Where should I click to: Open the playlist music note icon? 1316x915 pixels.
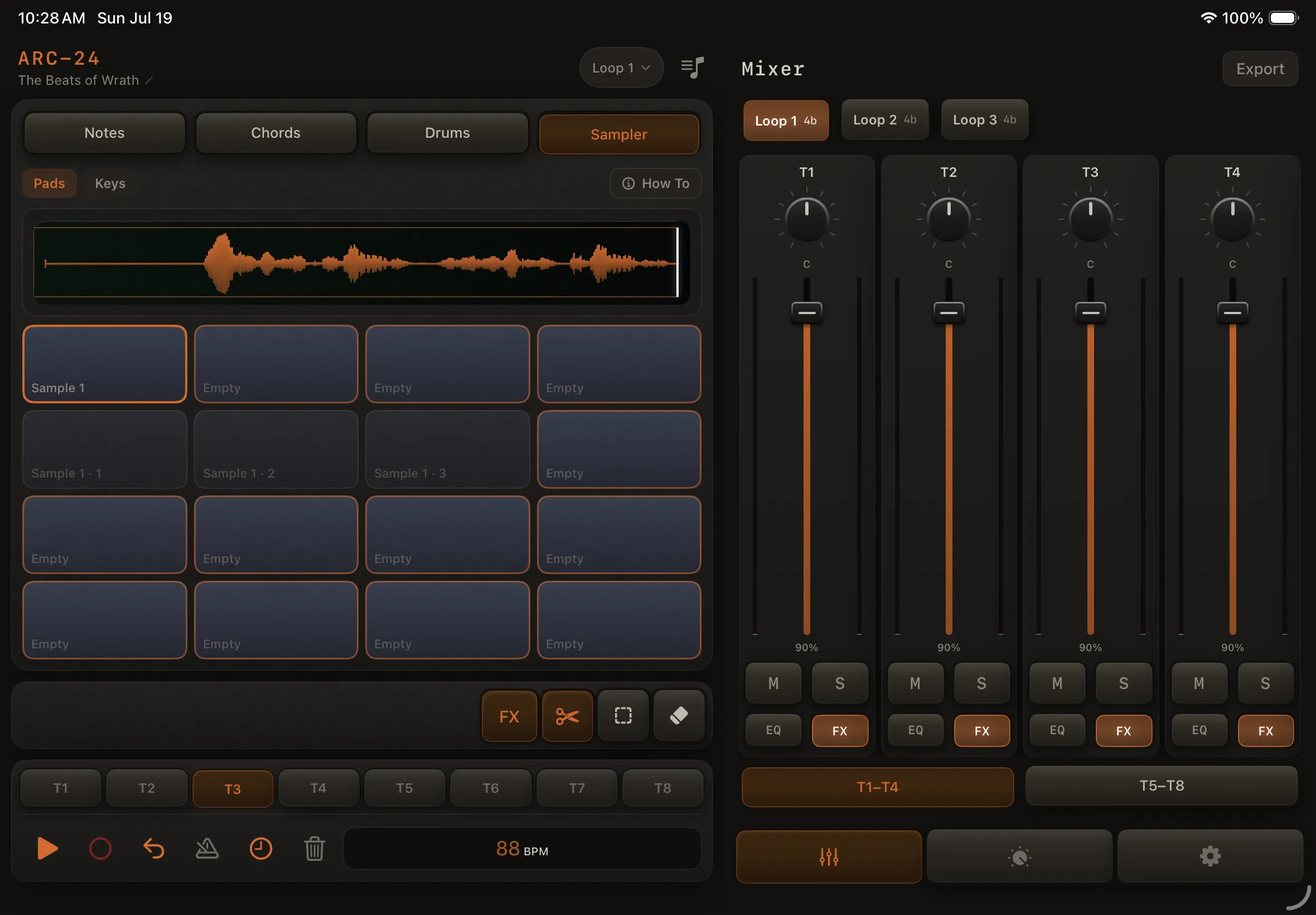coord(692,68)
